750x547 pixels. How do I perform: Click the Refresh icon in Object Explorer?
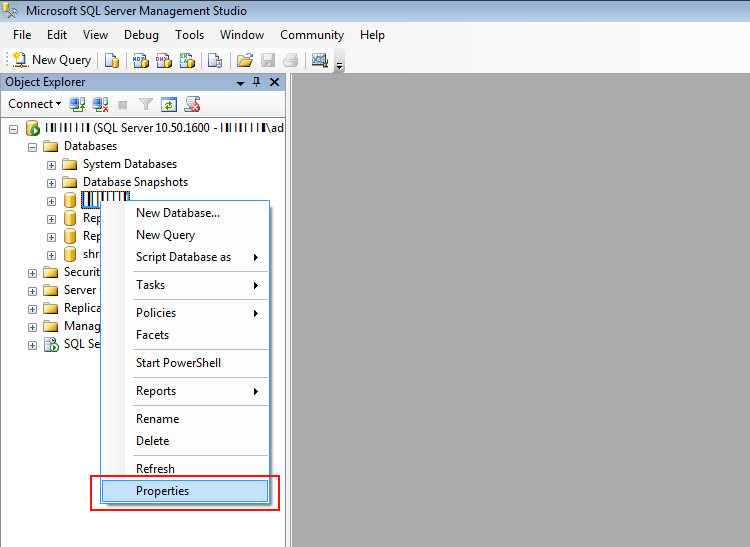(168, 104)
